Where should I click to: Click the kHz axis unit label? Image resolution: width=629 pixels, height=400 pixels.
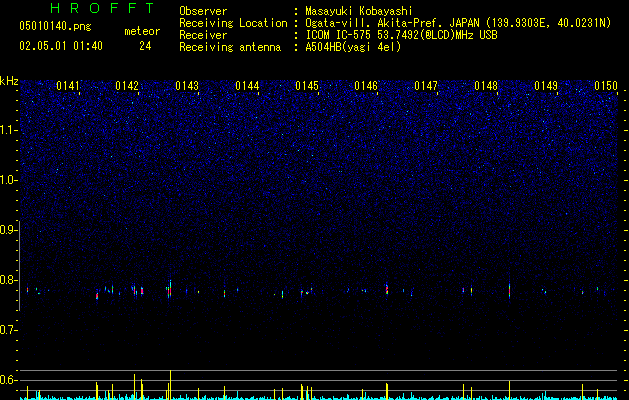(9, 81)
